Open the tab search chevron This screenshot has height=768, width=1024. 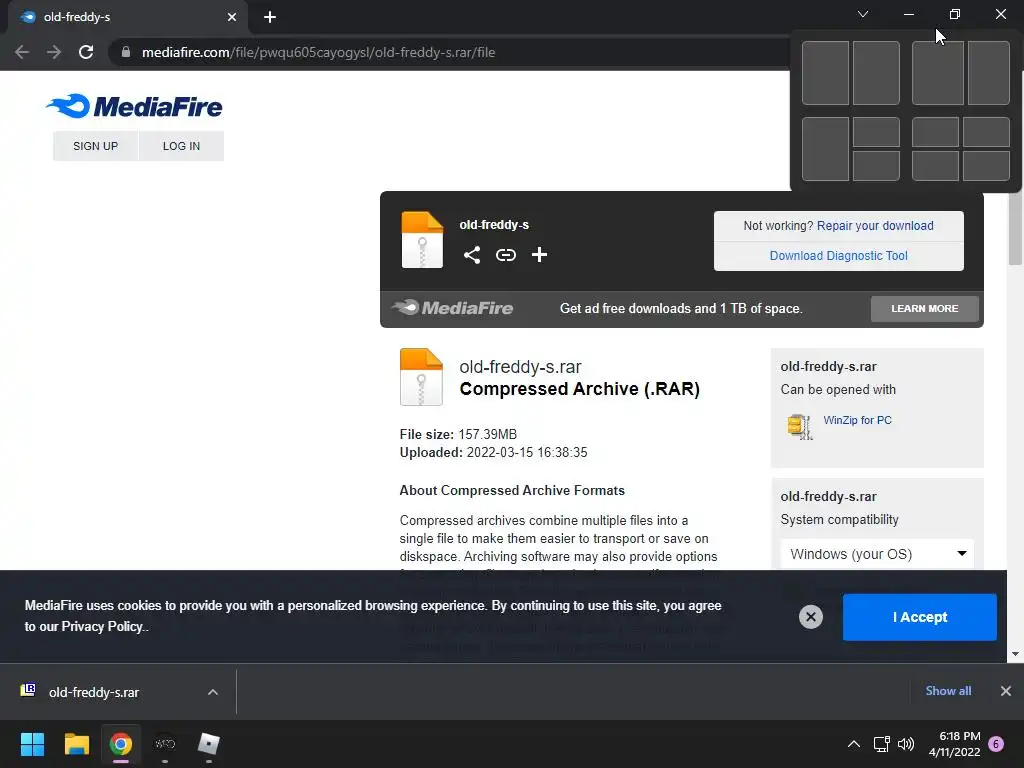point(863,14)
